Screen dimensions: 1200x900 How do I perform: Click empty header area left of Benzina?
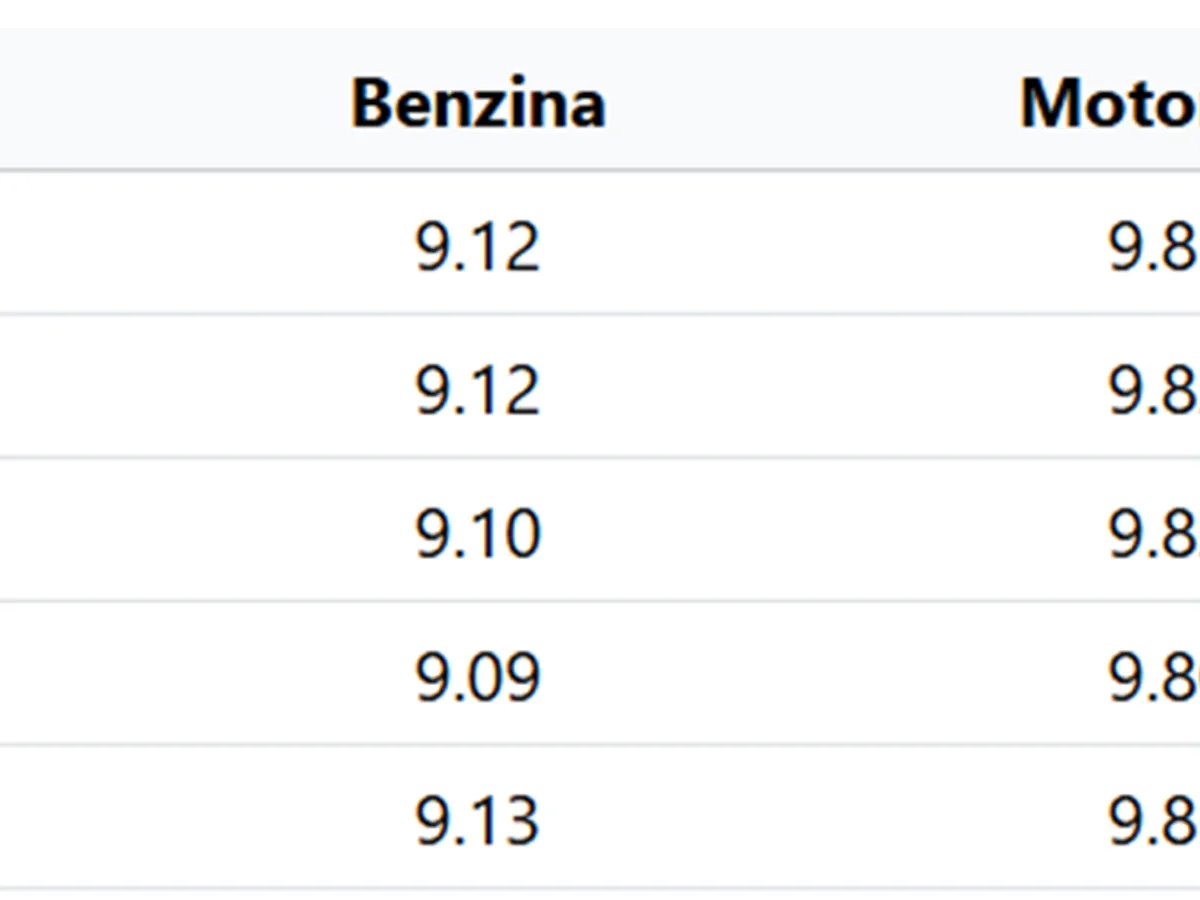(150, 102)
